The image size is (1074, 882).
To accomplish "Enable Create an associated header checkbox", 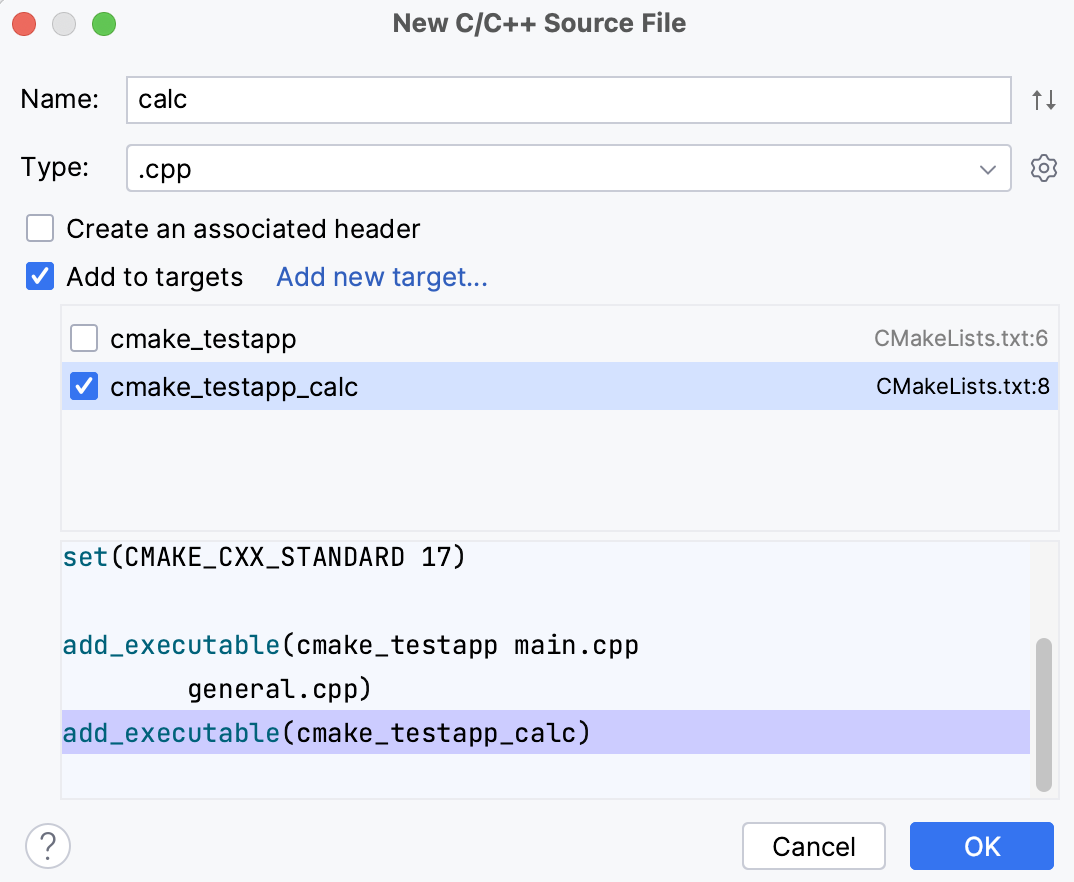I will (x=40, y=229).
